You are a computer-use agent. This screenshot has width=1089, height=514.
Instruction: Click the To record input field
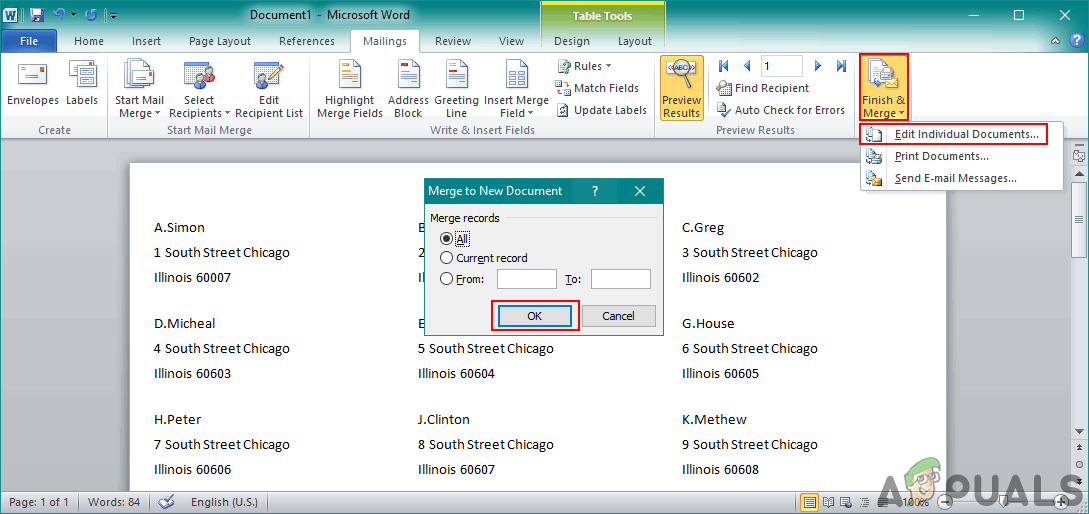click(621, 279)
